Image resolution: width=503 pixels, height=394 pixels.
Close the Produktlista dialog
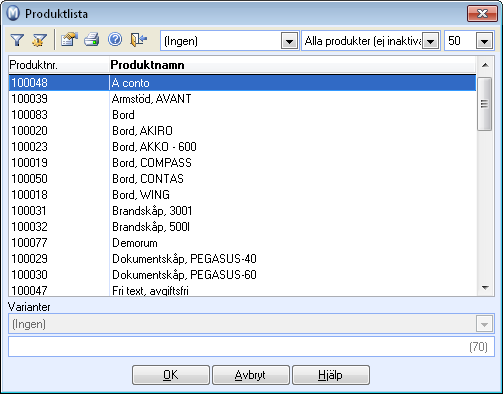pyautogui.click(x=482, y=14)
